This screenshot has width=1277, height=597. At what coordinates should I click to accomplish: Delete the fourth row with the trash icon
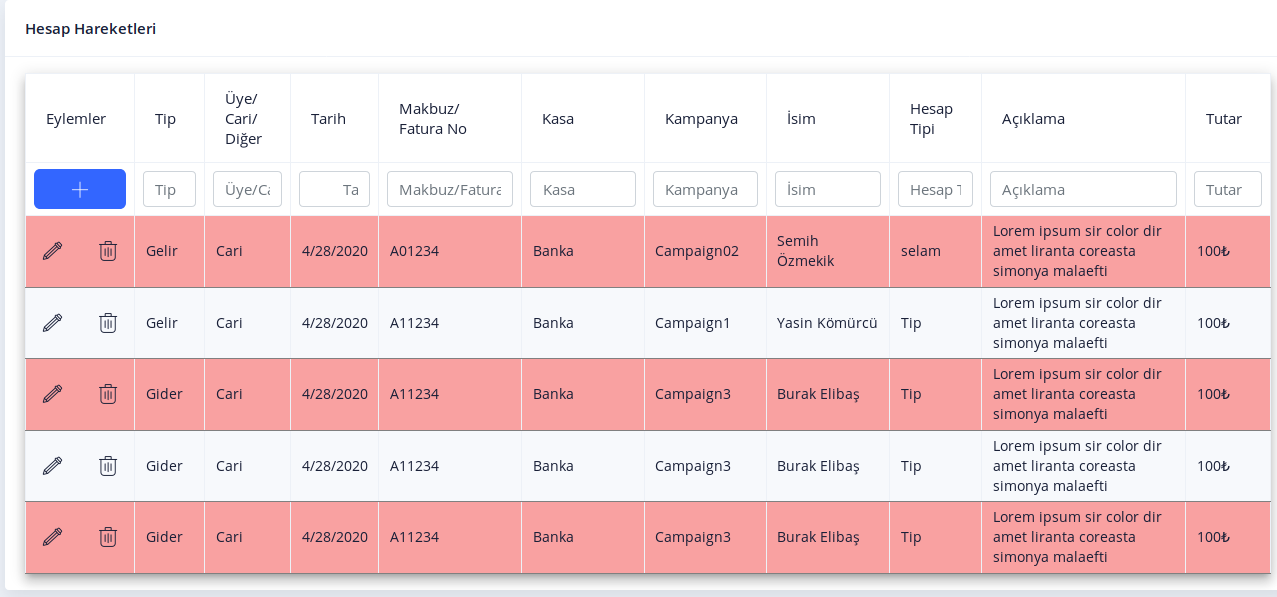(x=108, y=465)
